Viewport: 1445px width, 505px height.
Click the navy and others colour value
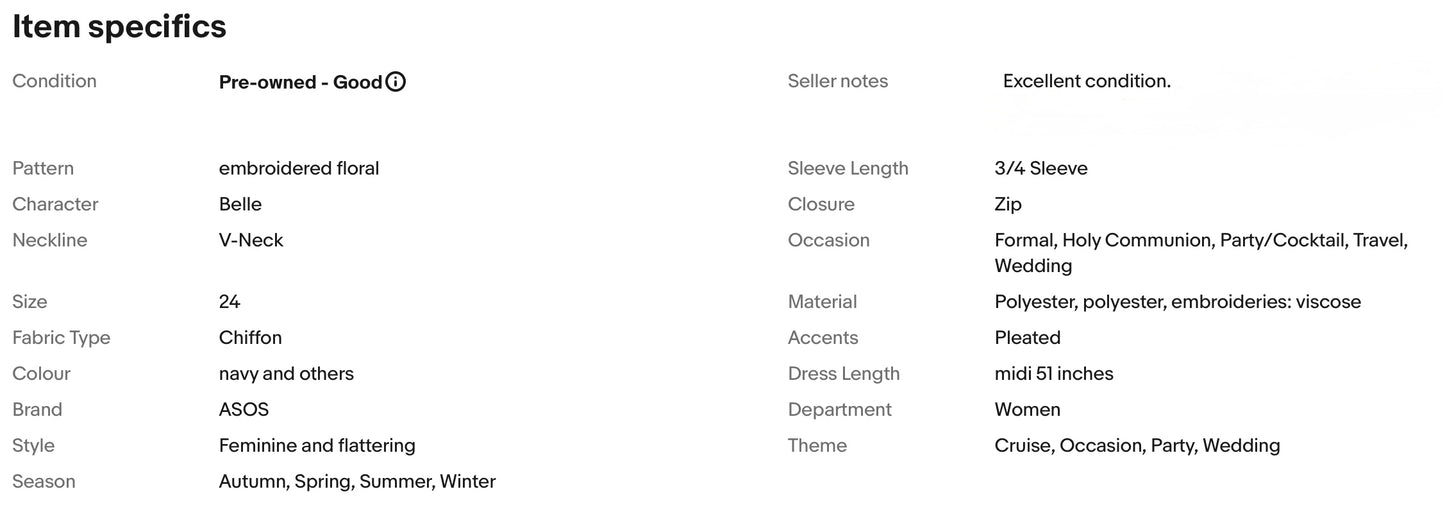(286, 374)
